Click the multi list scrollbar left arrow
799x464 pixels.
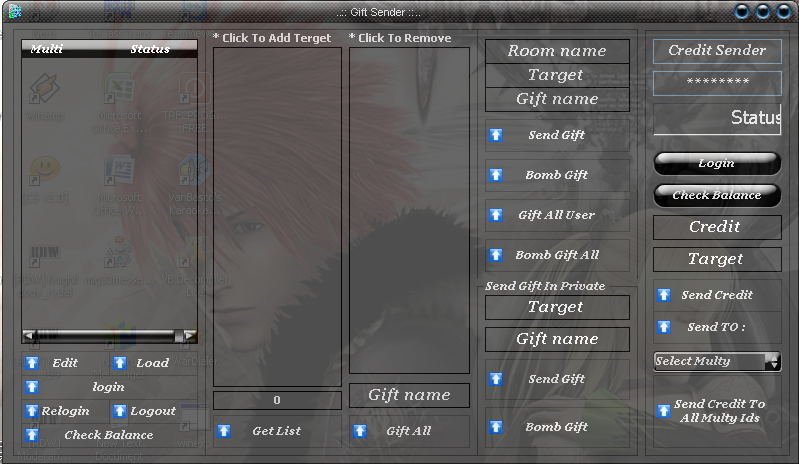coord(29,335)
